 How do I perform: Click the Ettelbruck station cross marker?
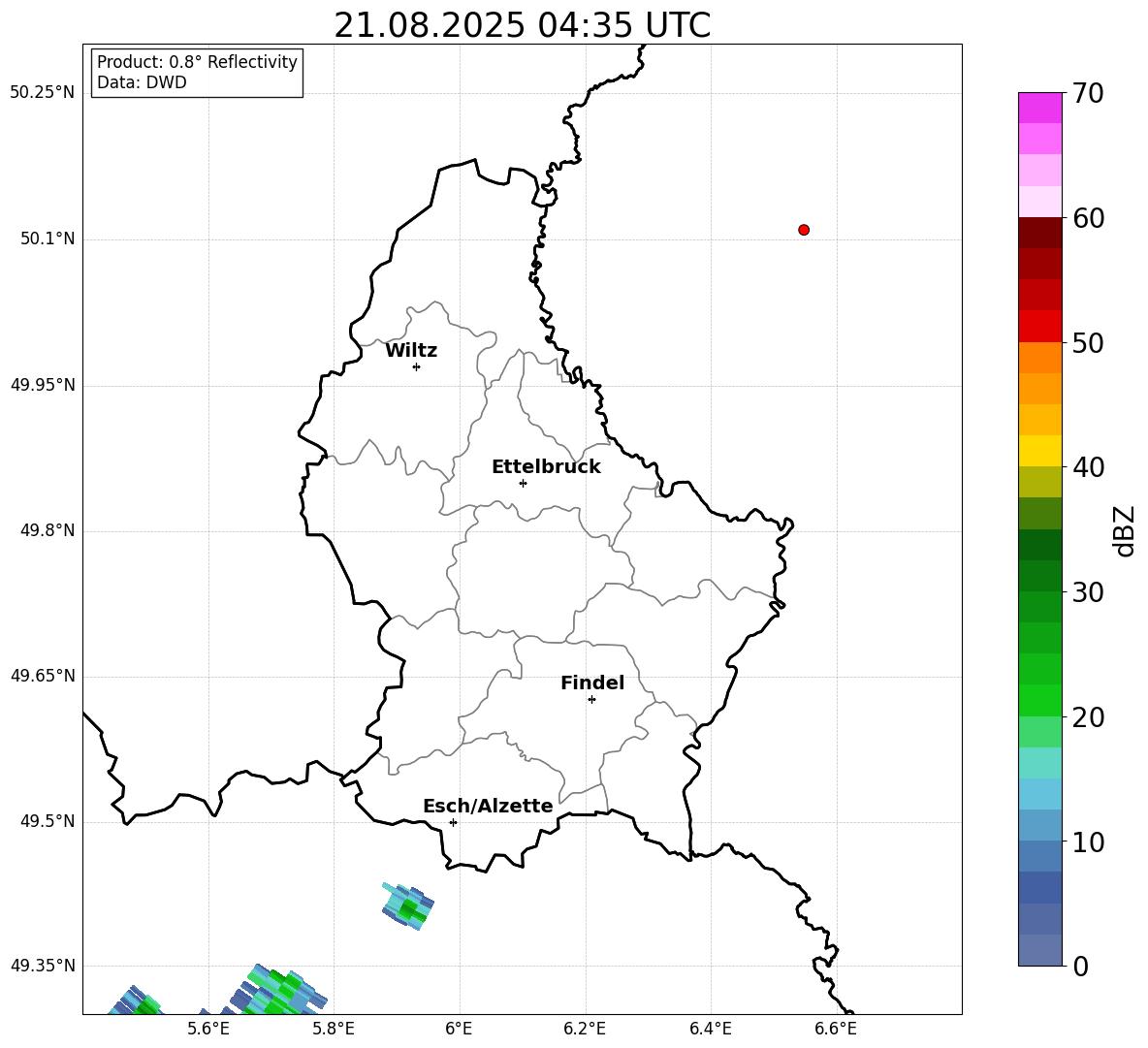(523, 483)
